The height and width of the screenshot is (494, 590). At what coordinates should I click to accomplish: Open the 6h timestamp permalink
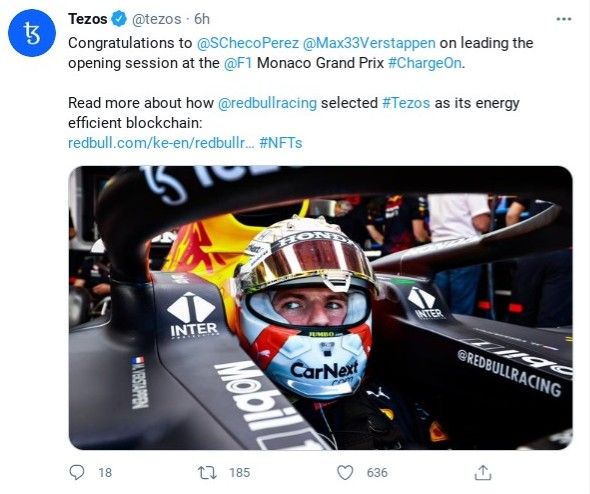coord(202,19)
